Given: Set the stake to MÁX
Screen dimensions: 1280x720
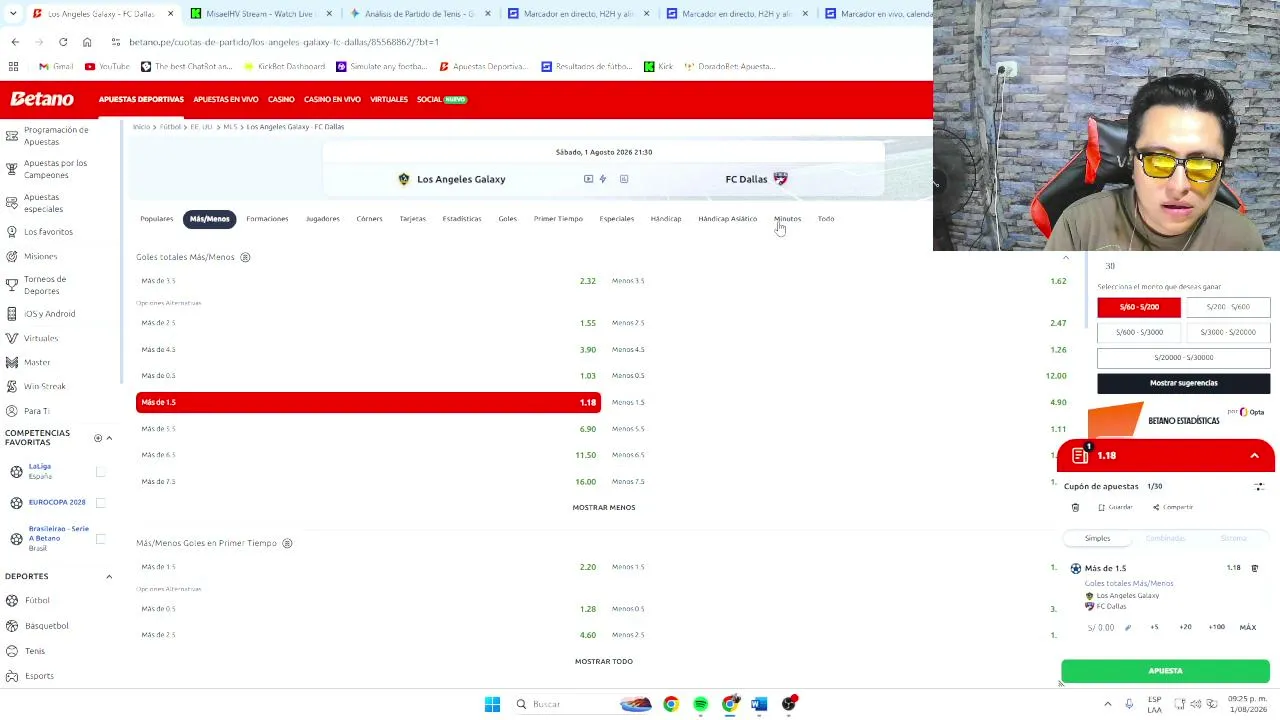Looking at the screenshot, I should 1248,627.
